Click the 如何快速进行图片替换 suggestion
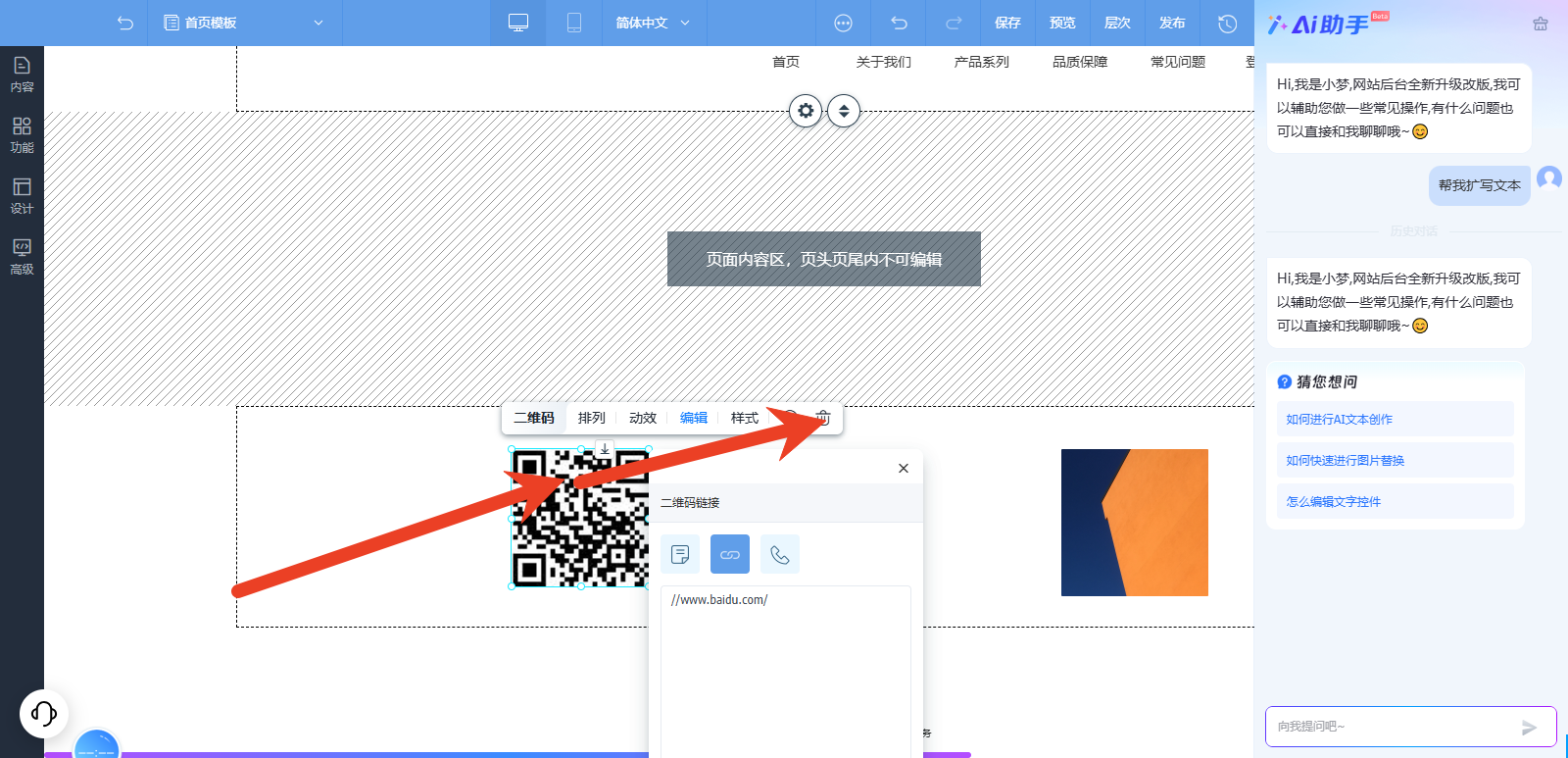The width and height of the screenshot is (1568, 758). [x=1396, y=460]
